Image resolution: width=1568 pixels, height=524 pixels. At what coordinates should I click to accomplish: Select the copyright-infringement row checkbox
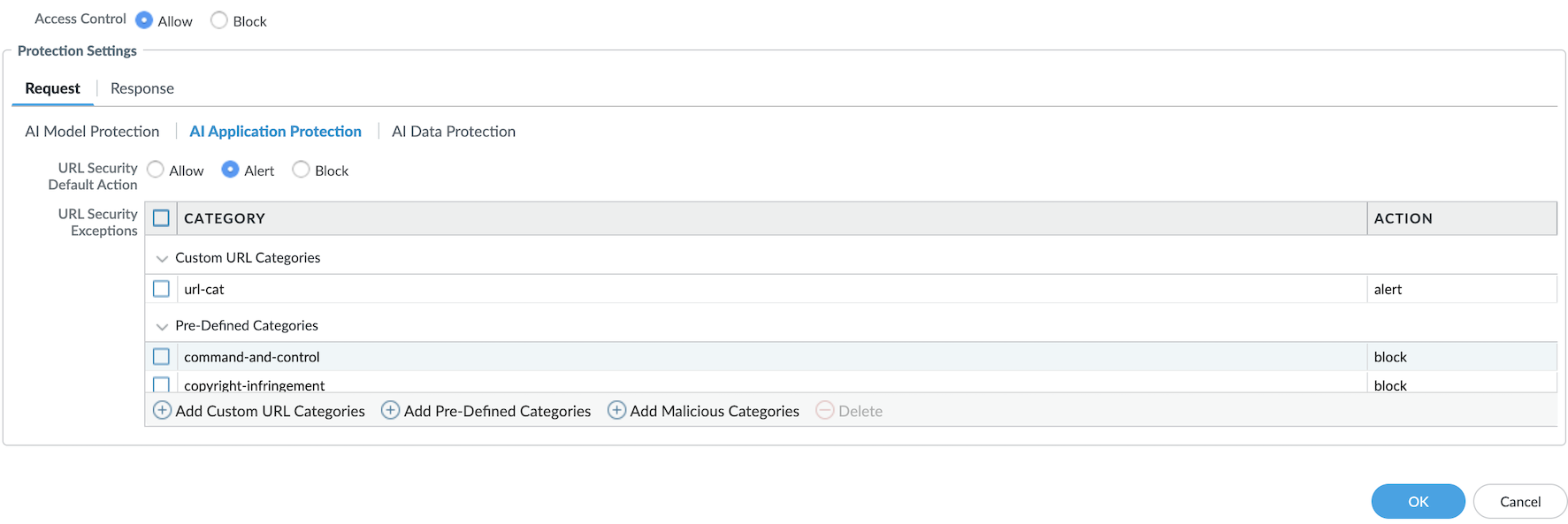pyautogui.click(x=161, y=384)
